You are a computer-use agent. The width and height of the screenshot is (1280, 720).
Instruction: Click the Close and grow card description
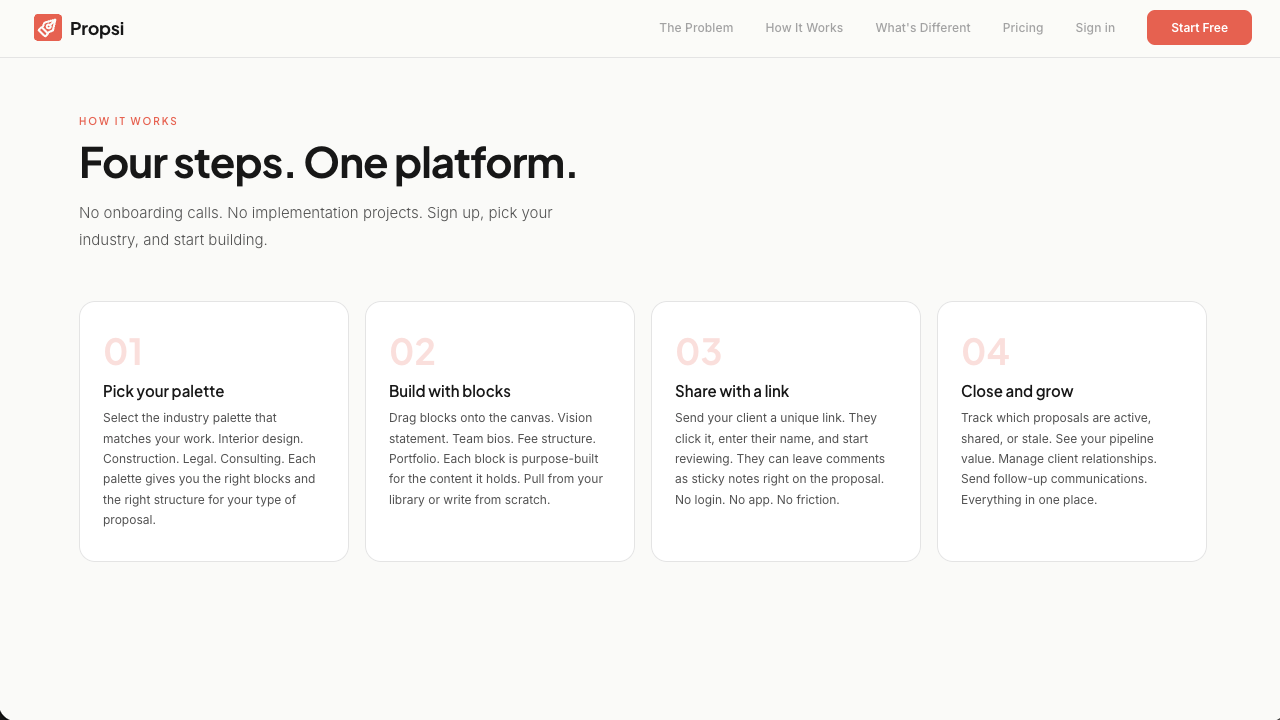[x=1060, y=459]
